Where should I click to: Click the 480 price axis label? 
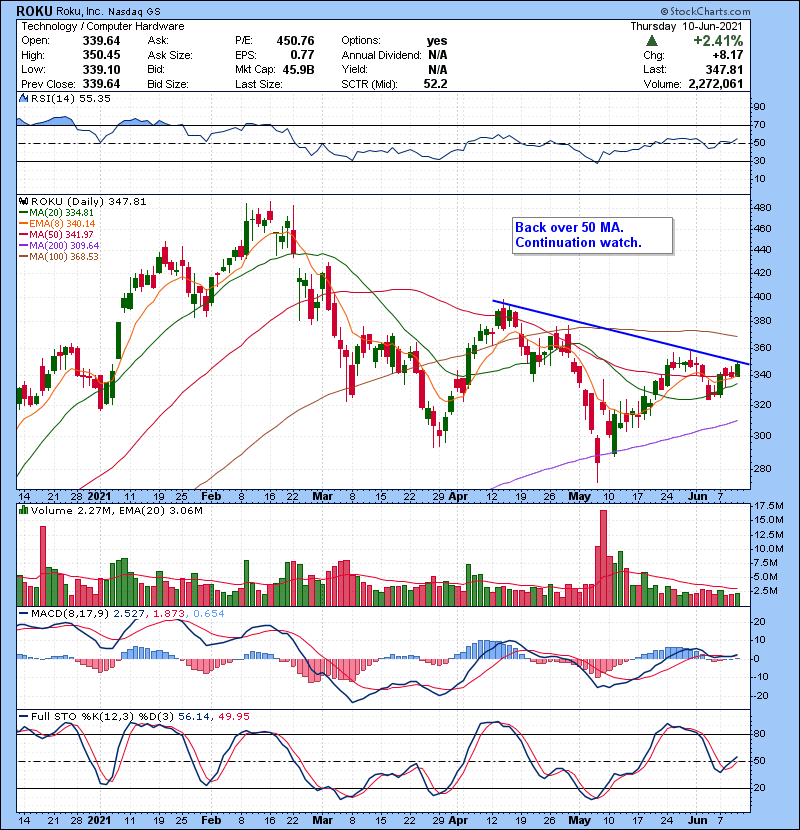762,208
